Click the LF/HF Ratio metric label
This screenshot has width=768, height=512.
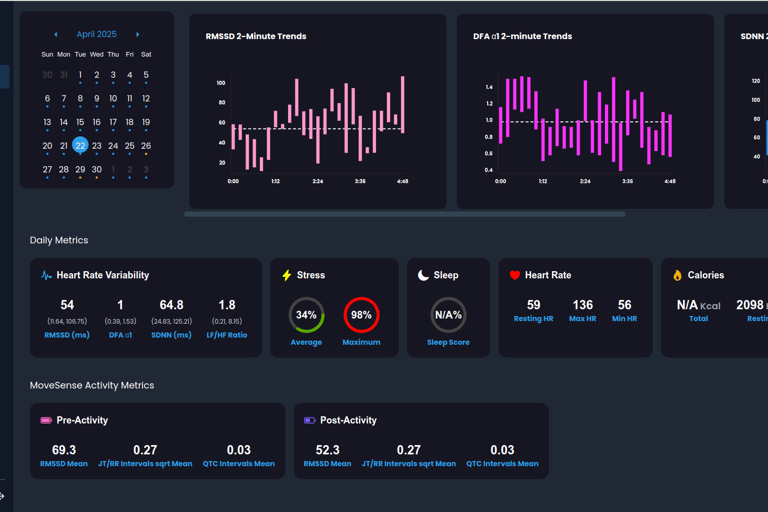[x=227, y=335]
